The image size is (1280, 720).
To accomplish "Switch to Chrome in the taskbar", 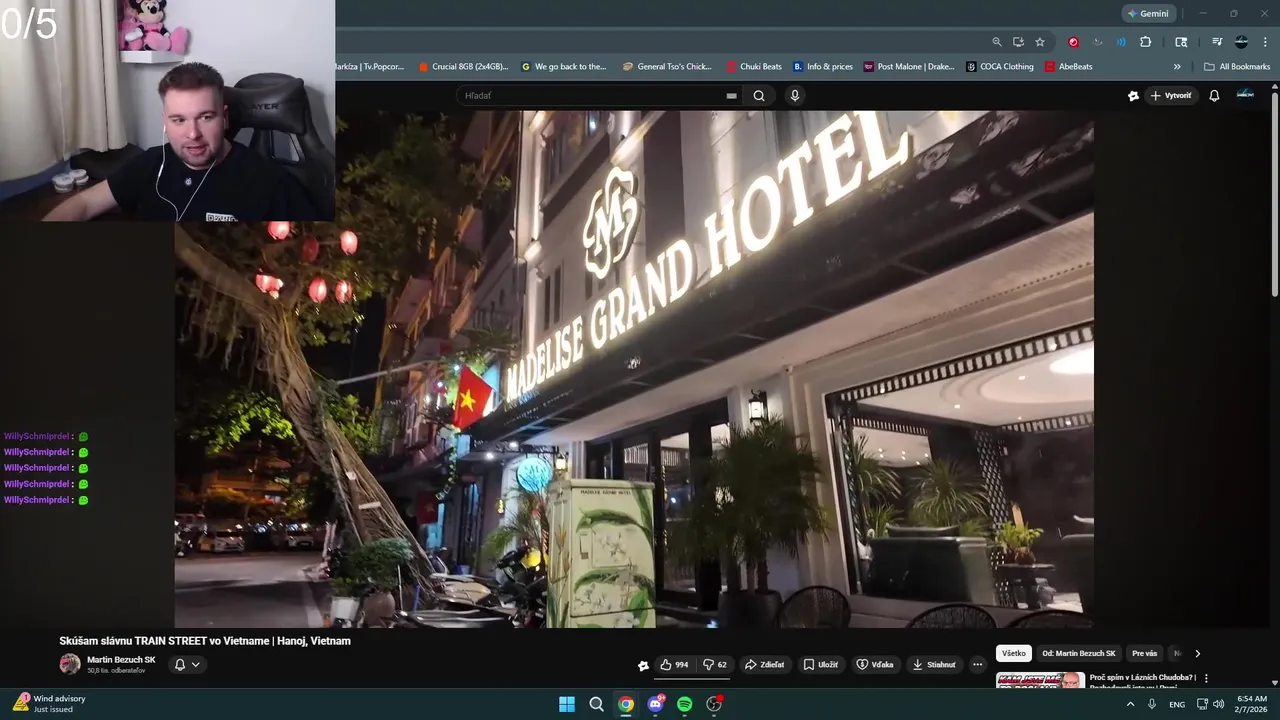I will [x=626, y=704].
